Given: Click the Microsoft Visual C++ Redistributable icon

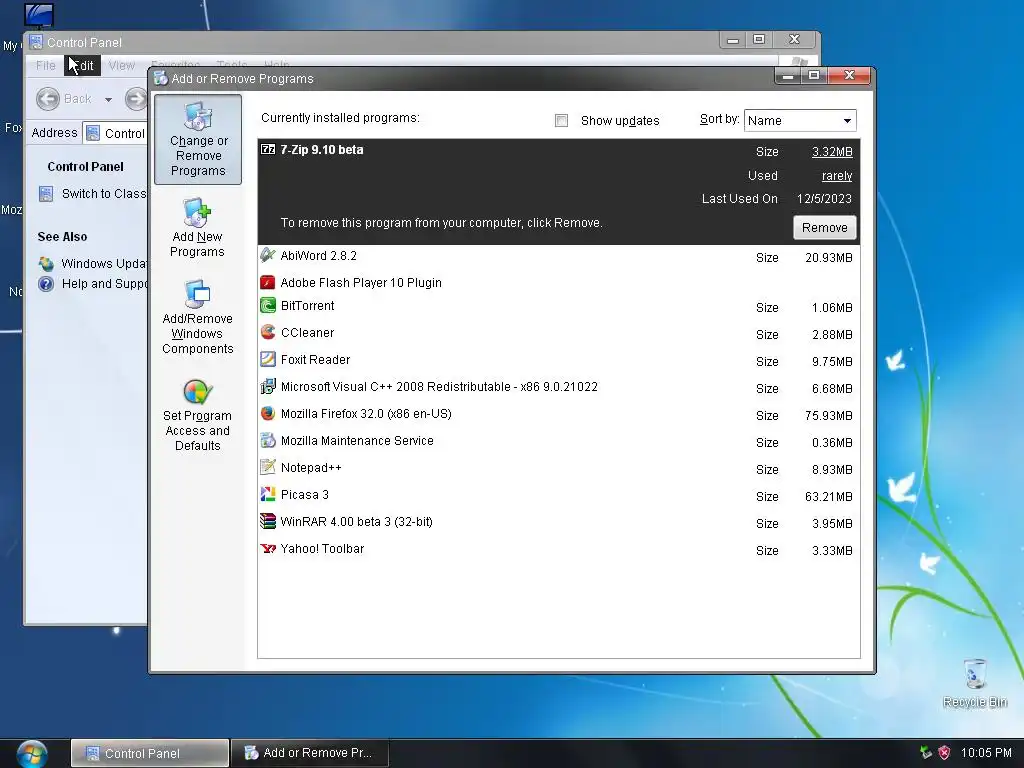Looking at the screenshot, I should click(x=268, y=386).
